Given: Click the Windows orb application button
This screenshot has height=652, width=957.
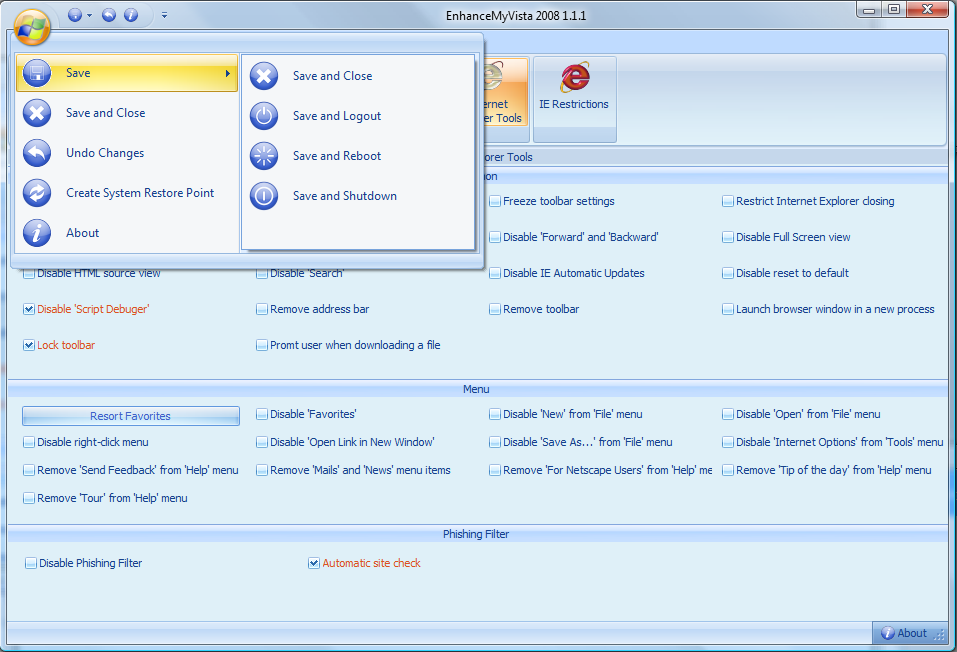Looking at the screenshot, I should [32, 27].
